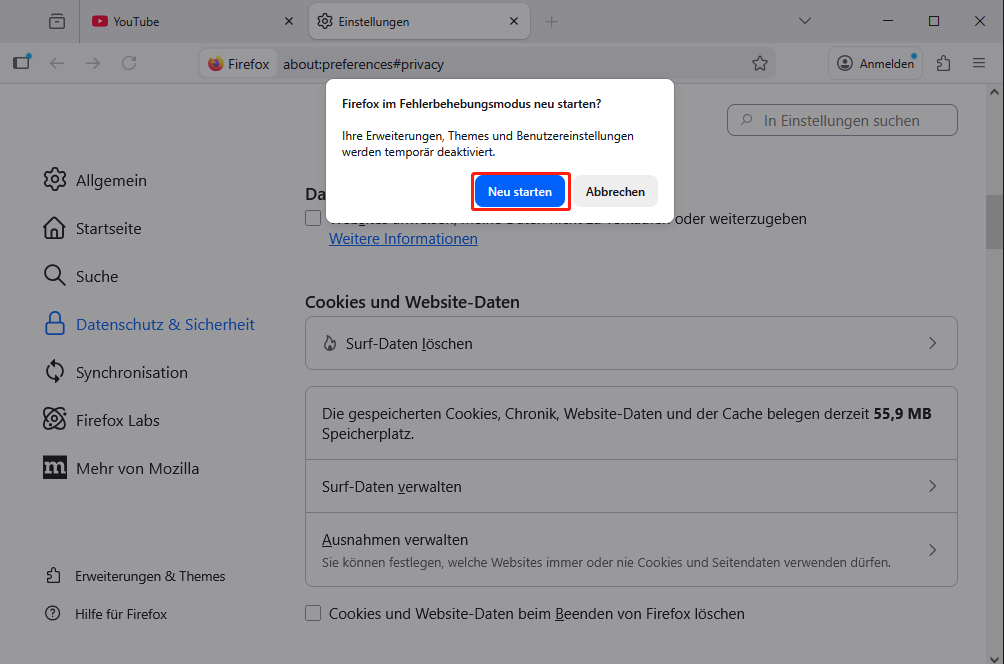Open Ausnahmen verwalten via its chevron
Image resolution: width=1004 pixels, height=664 pixels.
932,549
